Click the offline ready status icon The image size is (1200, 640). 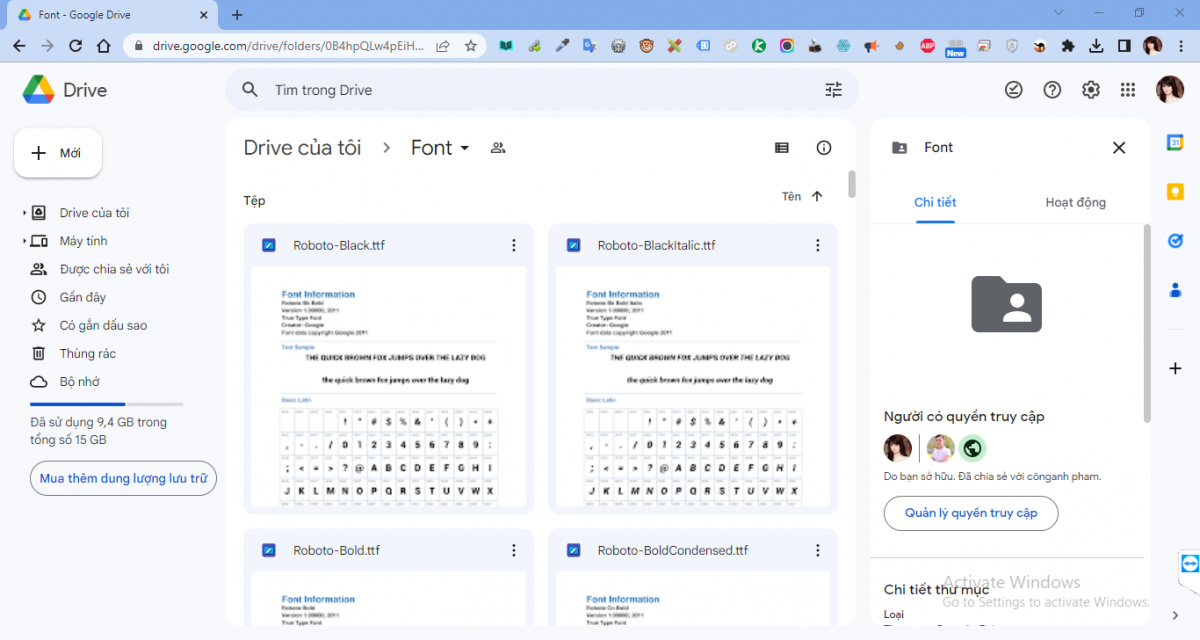[1013, 90]
